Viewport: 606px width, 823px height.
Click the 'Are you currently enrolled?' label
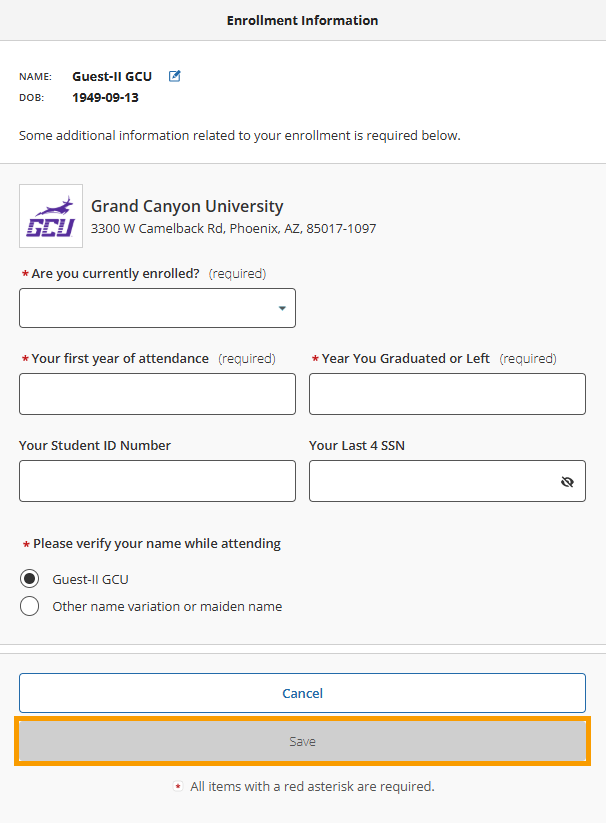click(115, 273)
